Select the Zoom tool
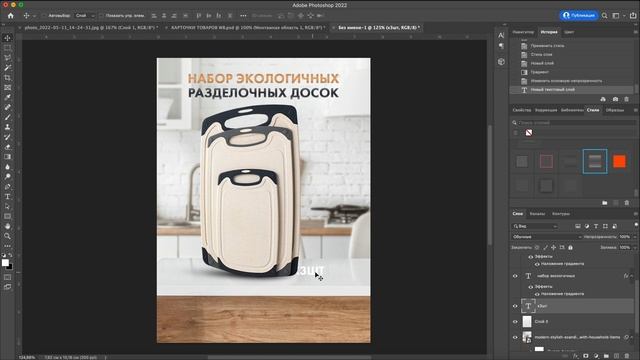The width and height of the screenshot is (640, 360). point(7,236)
